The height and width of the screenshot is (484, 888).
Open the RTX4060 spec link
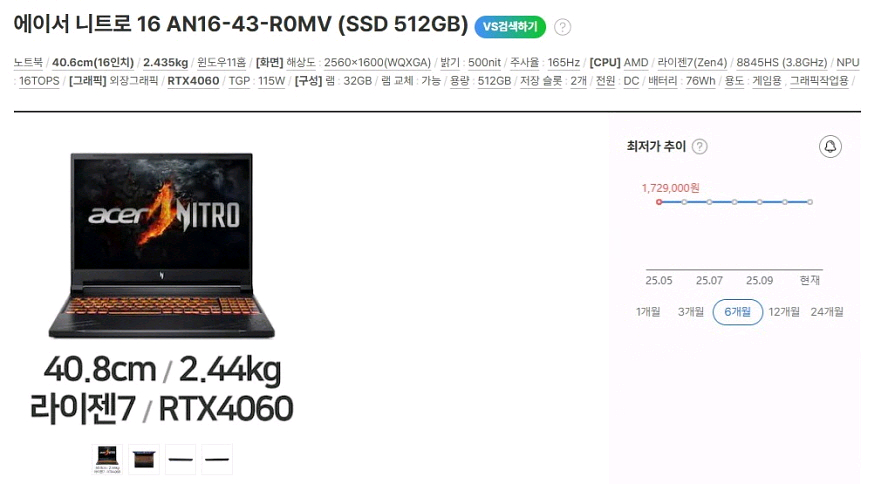click(x=193, y=81)
